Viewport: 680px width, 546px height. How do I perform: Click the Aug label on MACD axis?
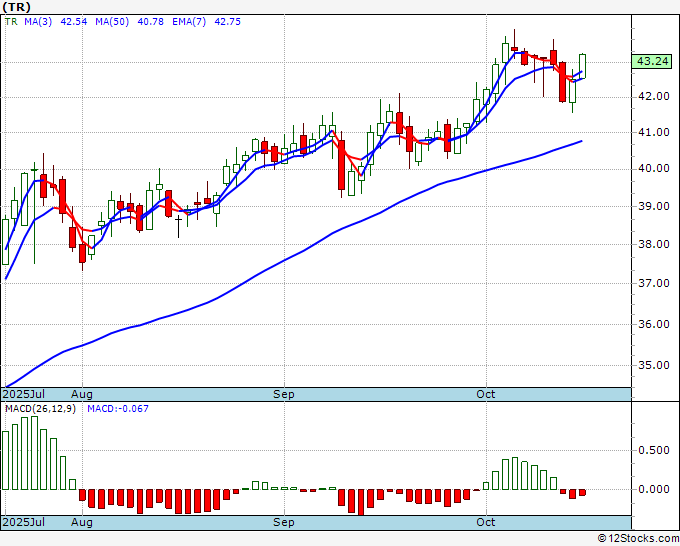point(82,522)
